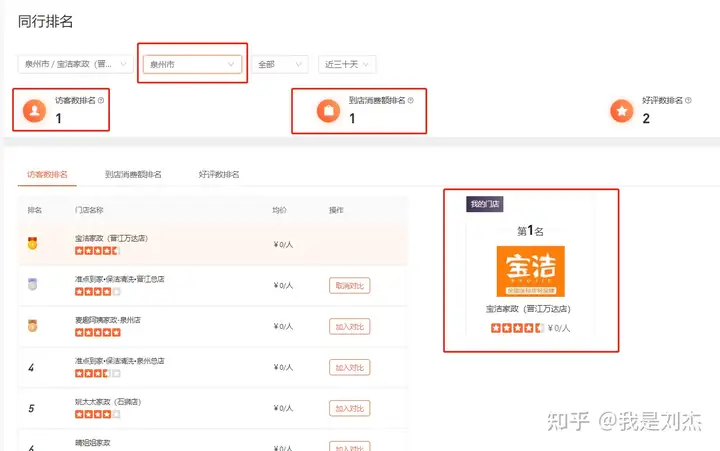Click the 访客数排名 summary value 1

pyautogui.click(x=58, y=118)
